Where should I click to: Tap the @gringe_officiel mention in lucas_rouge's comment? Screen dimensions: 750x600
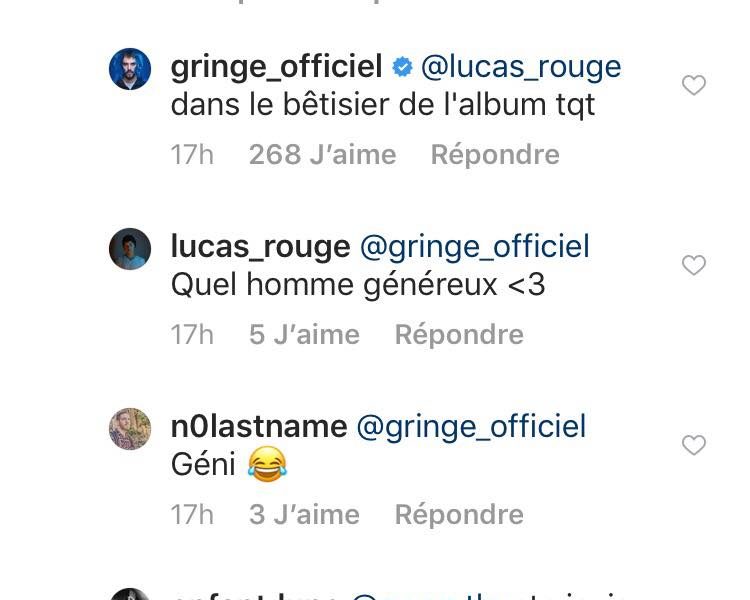tap(474, 247)
